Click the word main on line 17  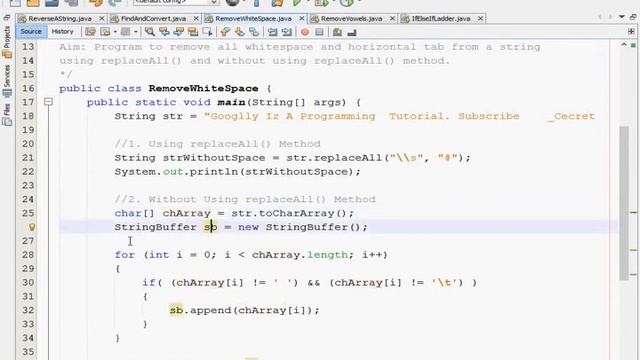tap(231, 102)
